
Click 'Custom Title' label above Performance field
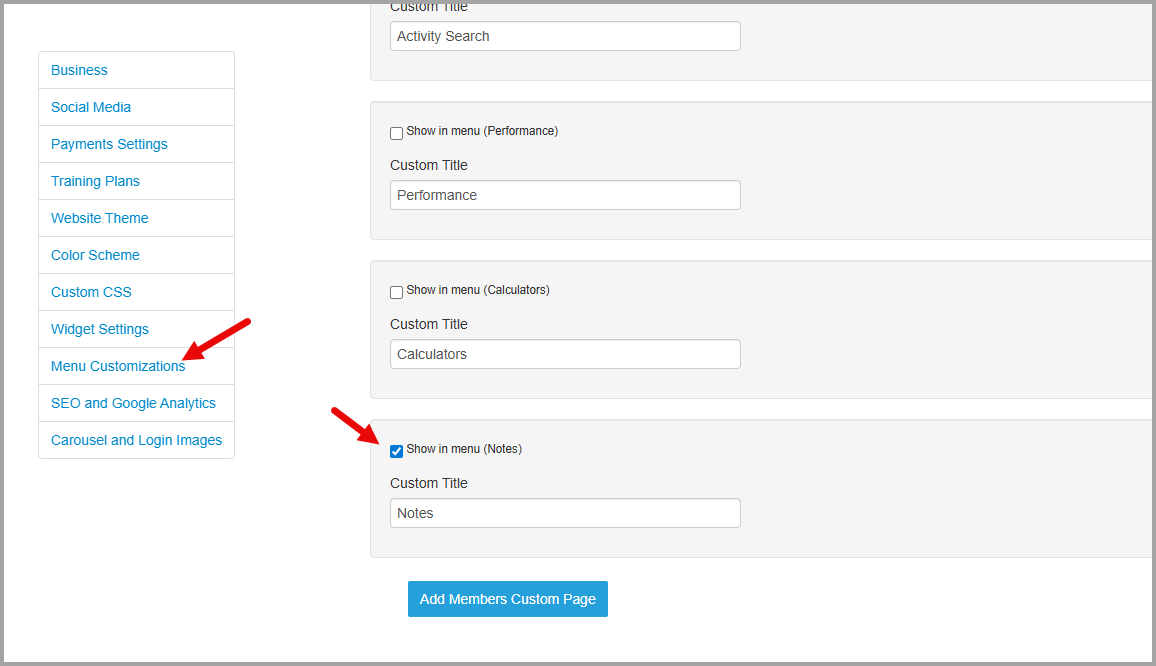(x=429, y=165)
